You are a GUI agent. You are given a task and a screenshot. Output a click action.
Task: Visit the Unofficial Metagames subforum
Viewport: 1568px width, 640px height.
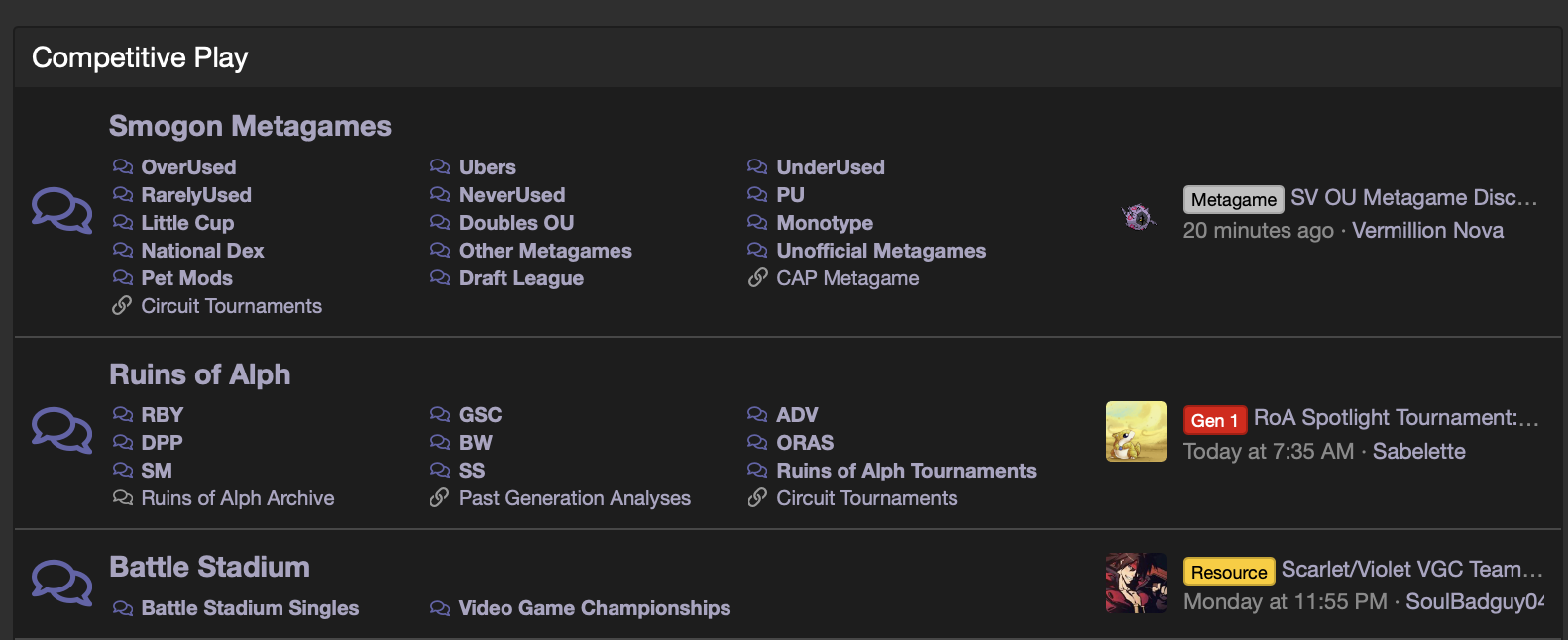point(881,251)
